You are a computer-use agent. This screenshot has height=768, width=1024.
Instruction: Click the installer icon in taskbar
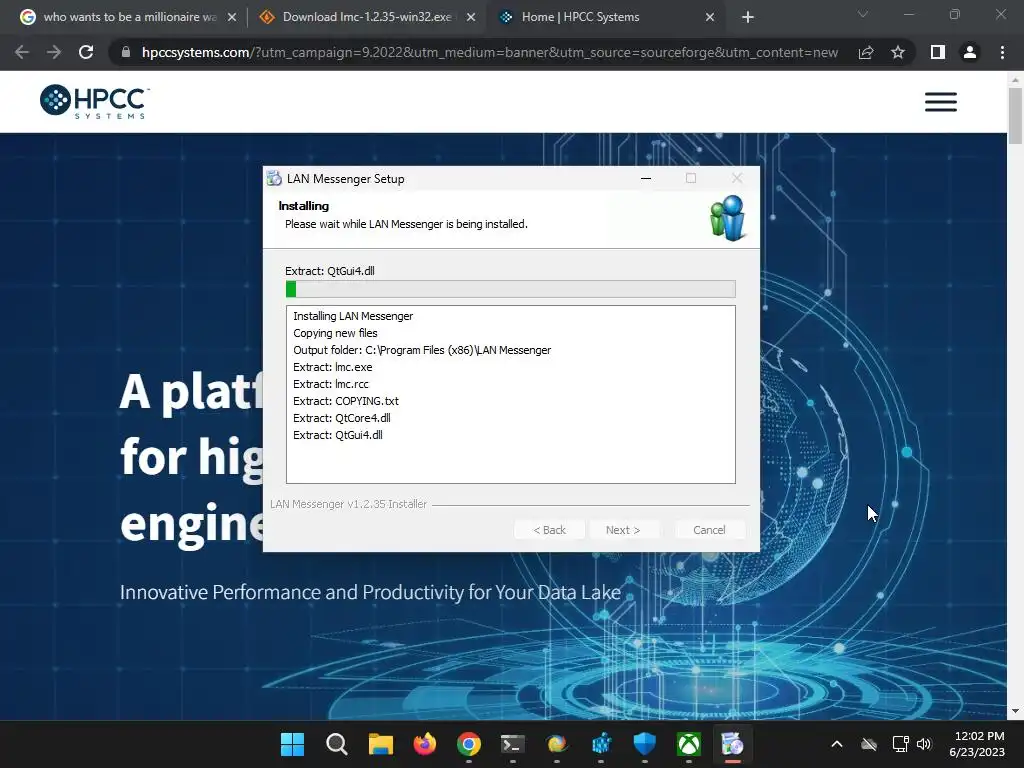[732, 744]
